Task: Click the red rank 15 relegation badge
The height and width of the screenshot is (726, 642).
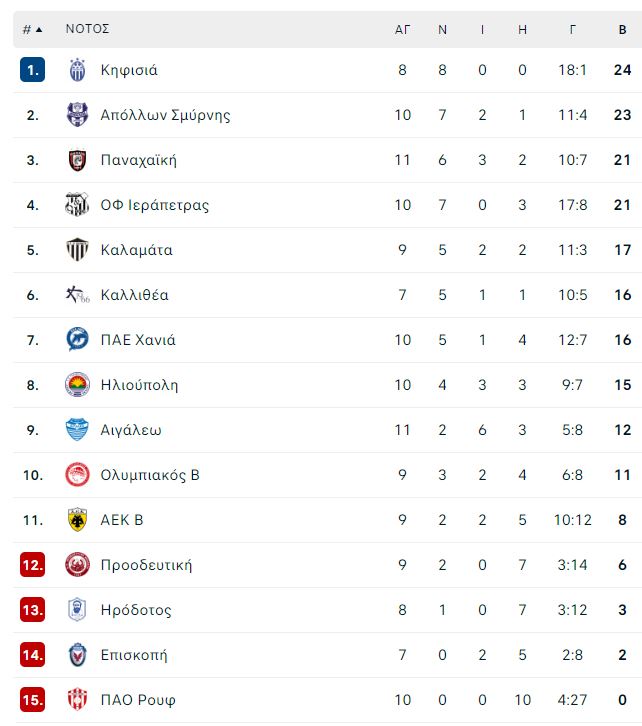Action: tap(32, 699)
